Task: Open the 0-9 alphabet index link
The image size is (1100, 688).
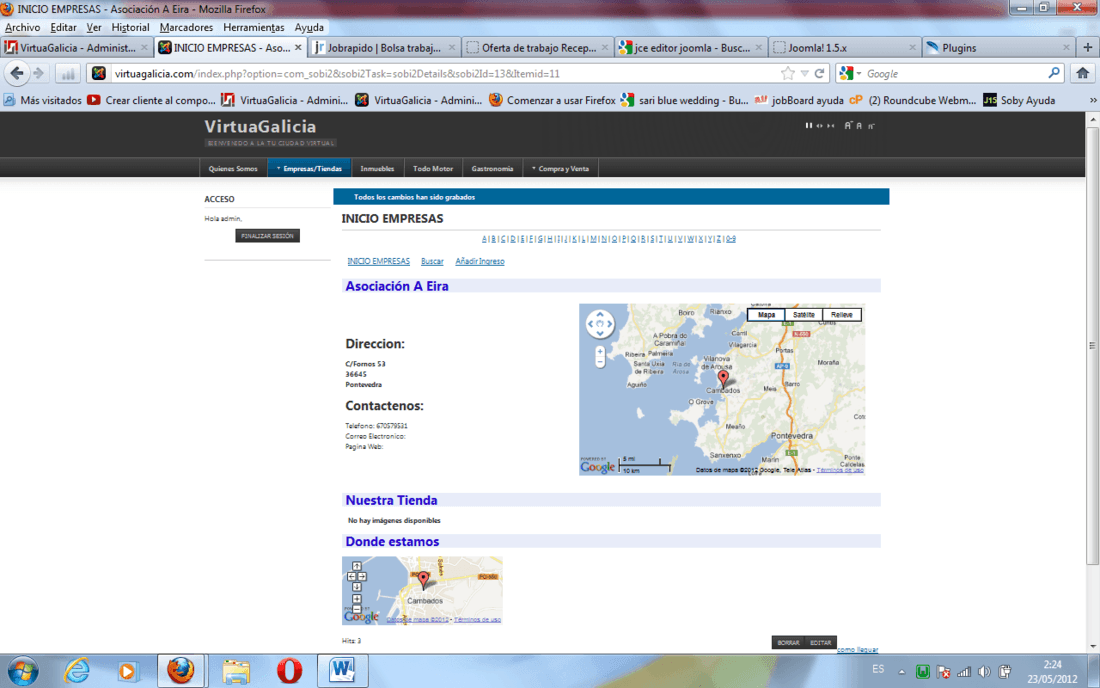Action: click(731, 238)
